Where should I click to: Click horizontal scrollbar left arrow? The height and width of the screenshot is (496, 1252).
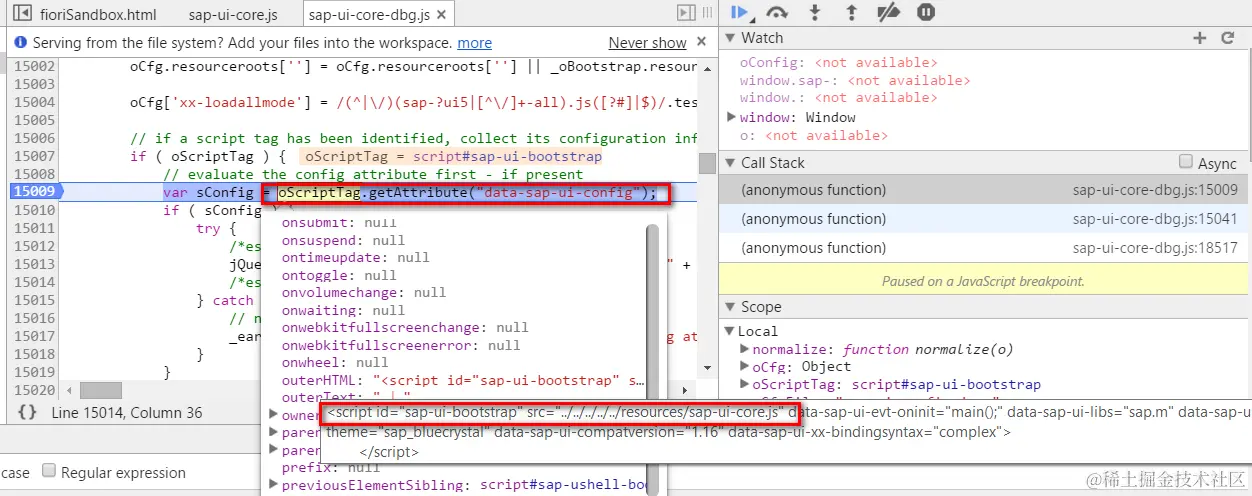[69, 391]
